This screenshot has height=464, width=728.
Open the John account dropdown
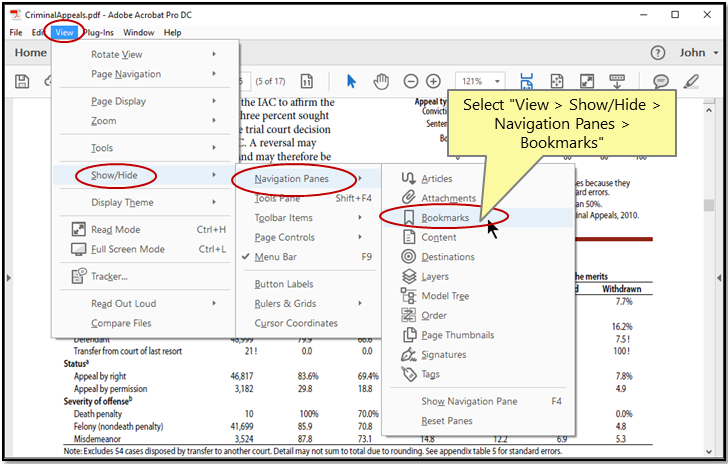[x=699, y=52]
